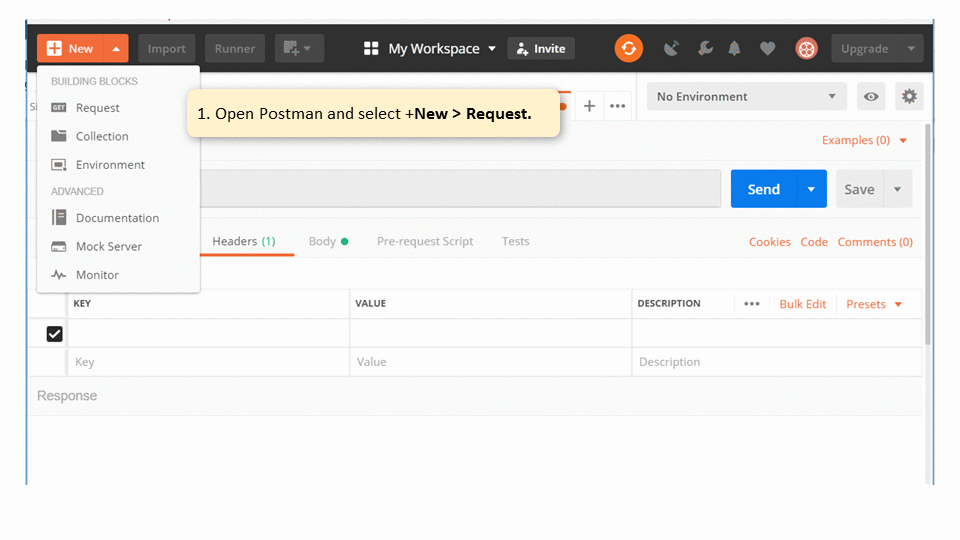Open the wrench settings icon
This screenshot has height=540, width=960.
(x=705, y=48)
